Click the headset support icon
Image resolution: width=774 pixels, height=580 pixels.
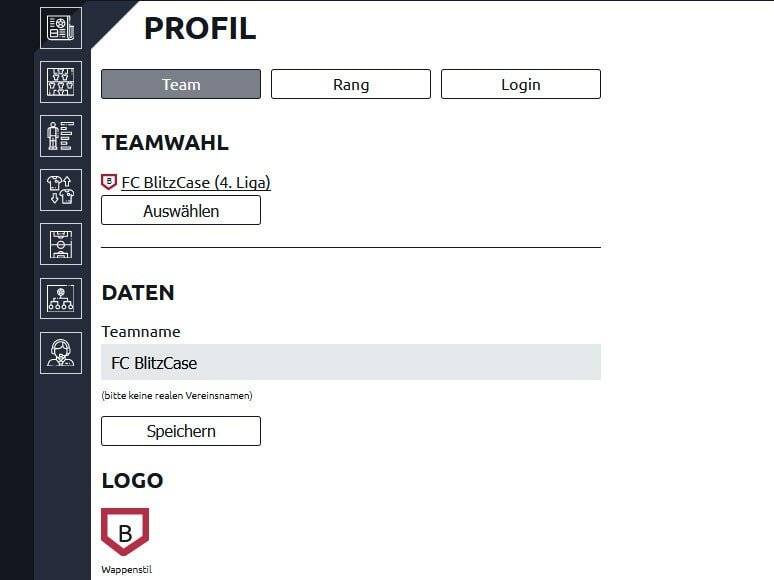pos(61,352)
